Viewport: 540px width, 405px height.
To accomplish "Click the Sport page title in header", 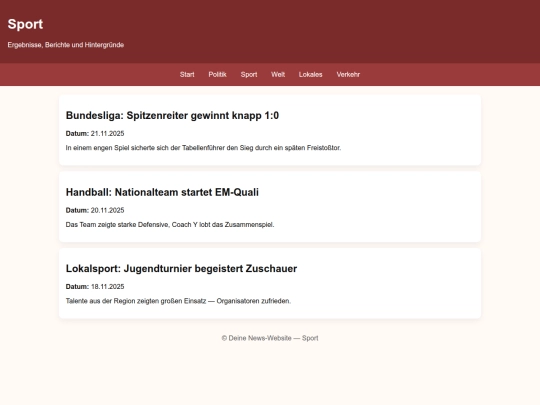I will click(x=25, y=24).
